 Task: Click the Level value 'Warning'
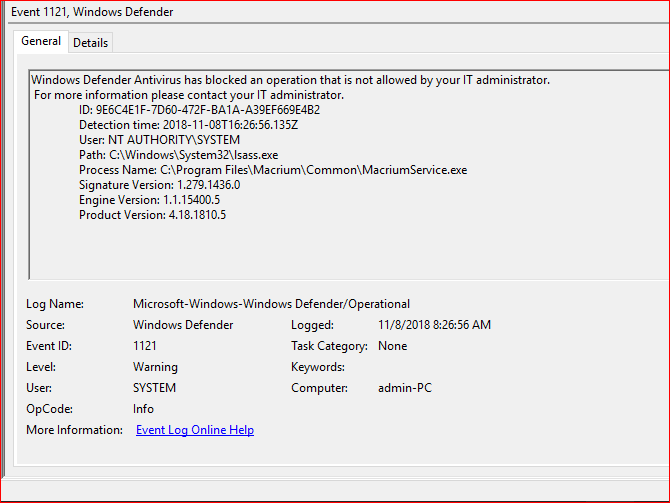155,367
